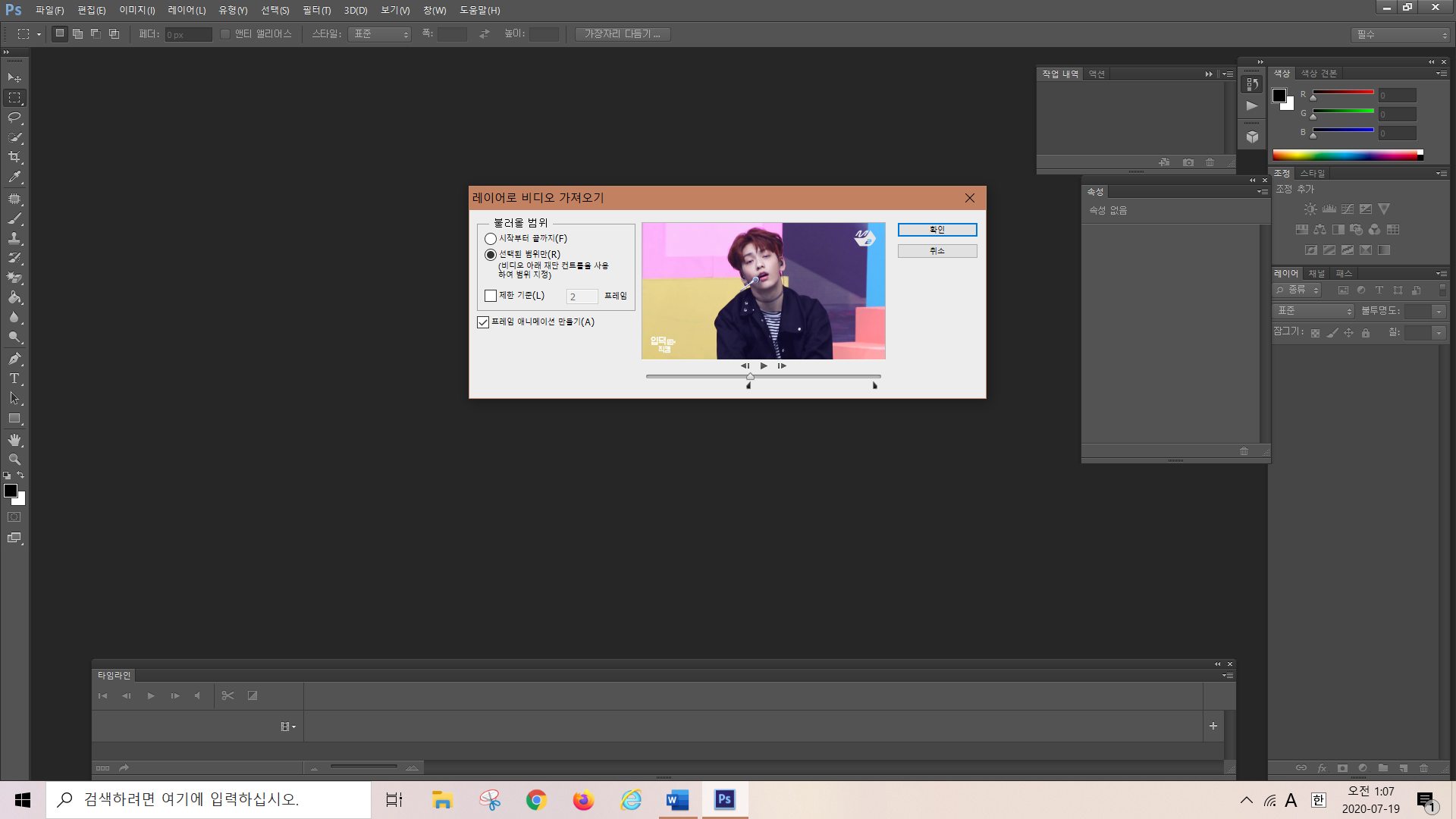The width and height of the screenshot is (1456, 819).
Task: Click the 취소 button in dialog
Action: [x=937, y=251]
